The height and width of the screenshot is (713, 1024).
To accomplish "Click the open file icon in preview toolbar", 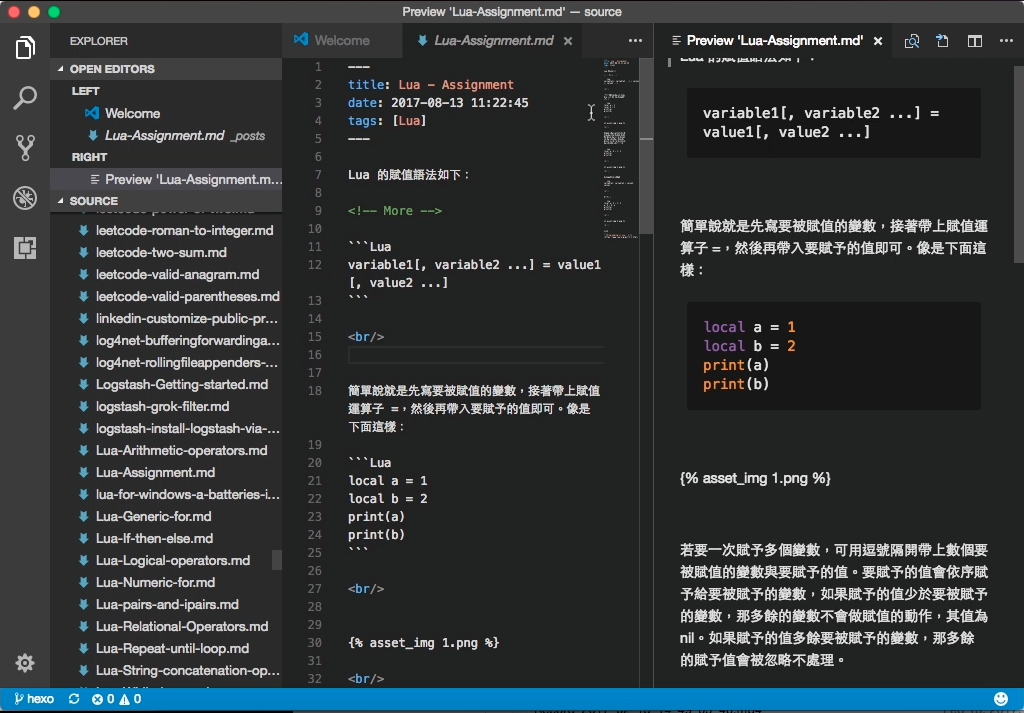I will (x=942, y=41).
